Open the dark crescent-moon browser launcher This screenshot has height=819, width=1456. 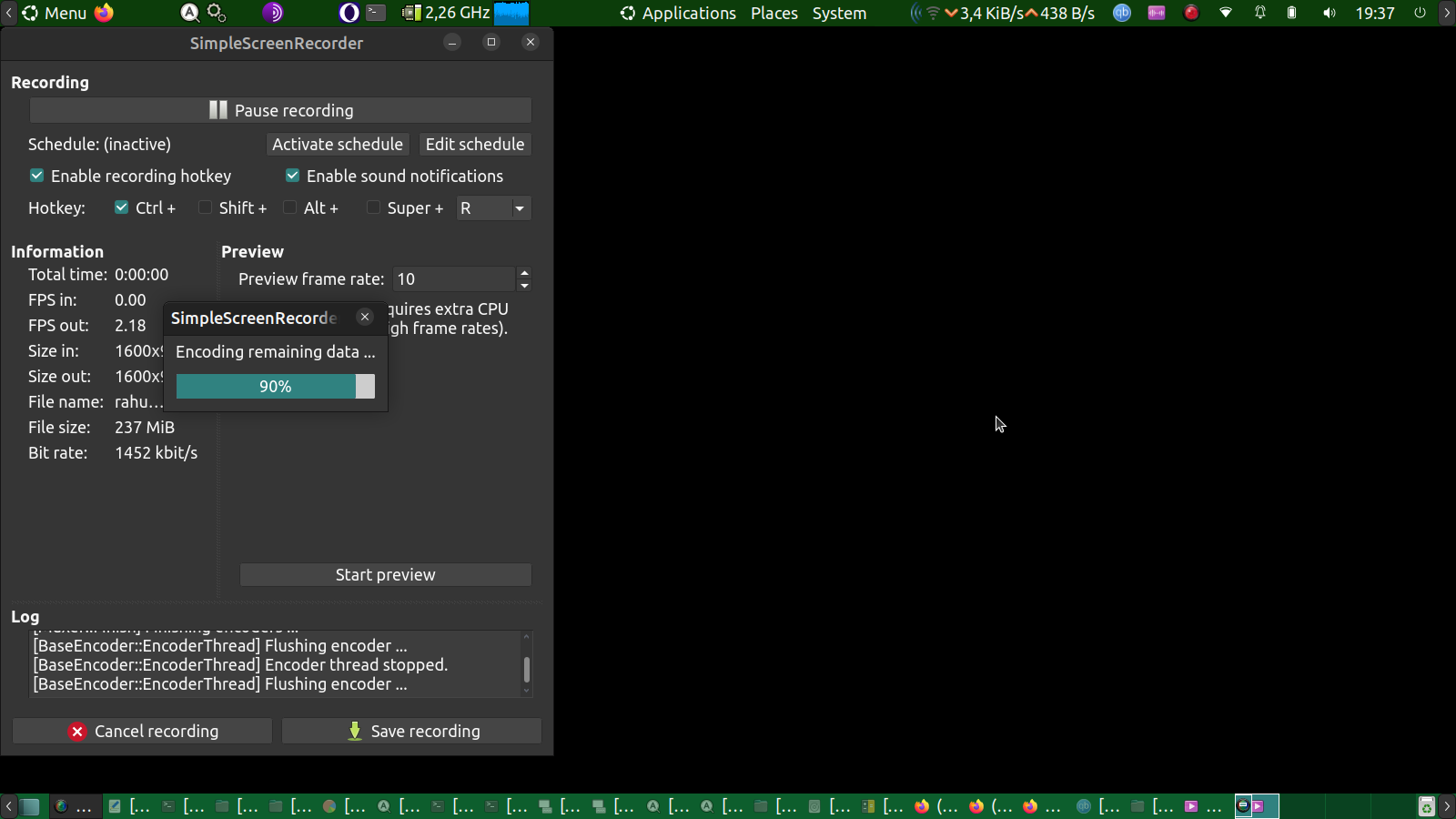coord(349,13)
